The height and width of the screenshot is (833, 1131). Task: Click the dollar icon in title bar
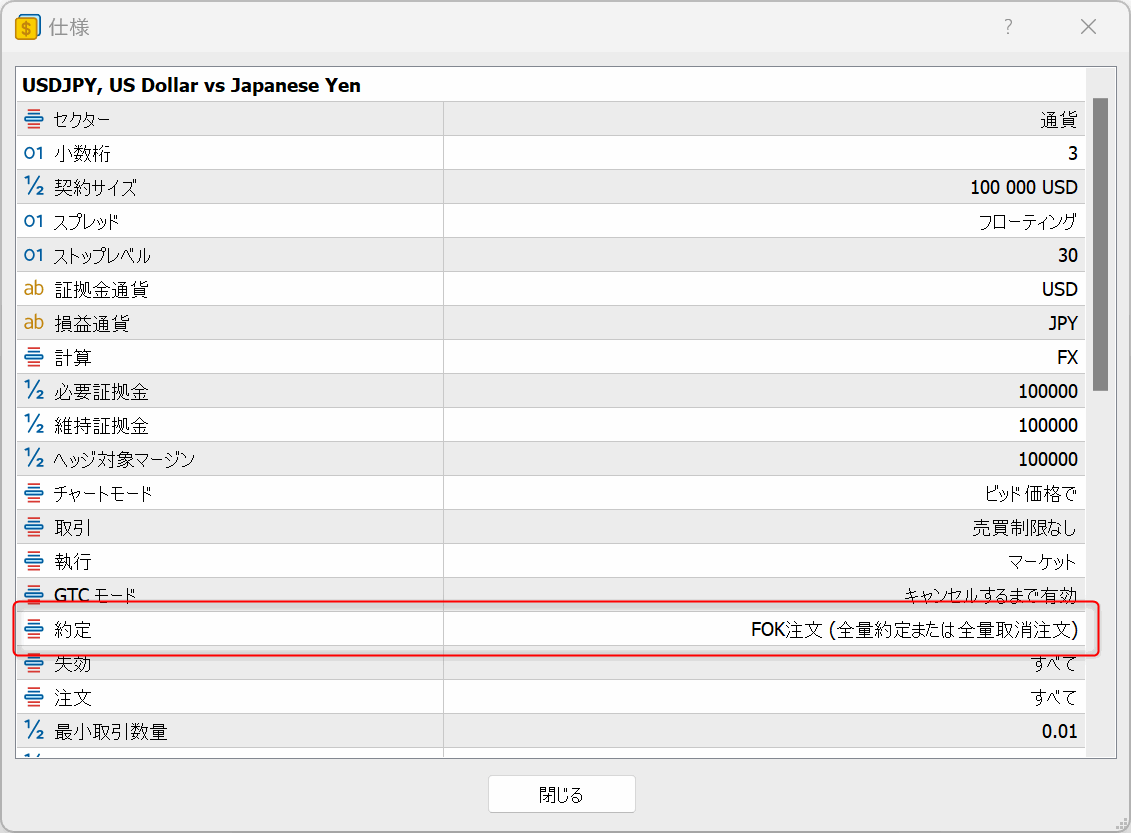click(x=28, y=27)
